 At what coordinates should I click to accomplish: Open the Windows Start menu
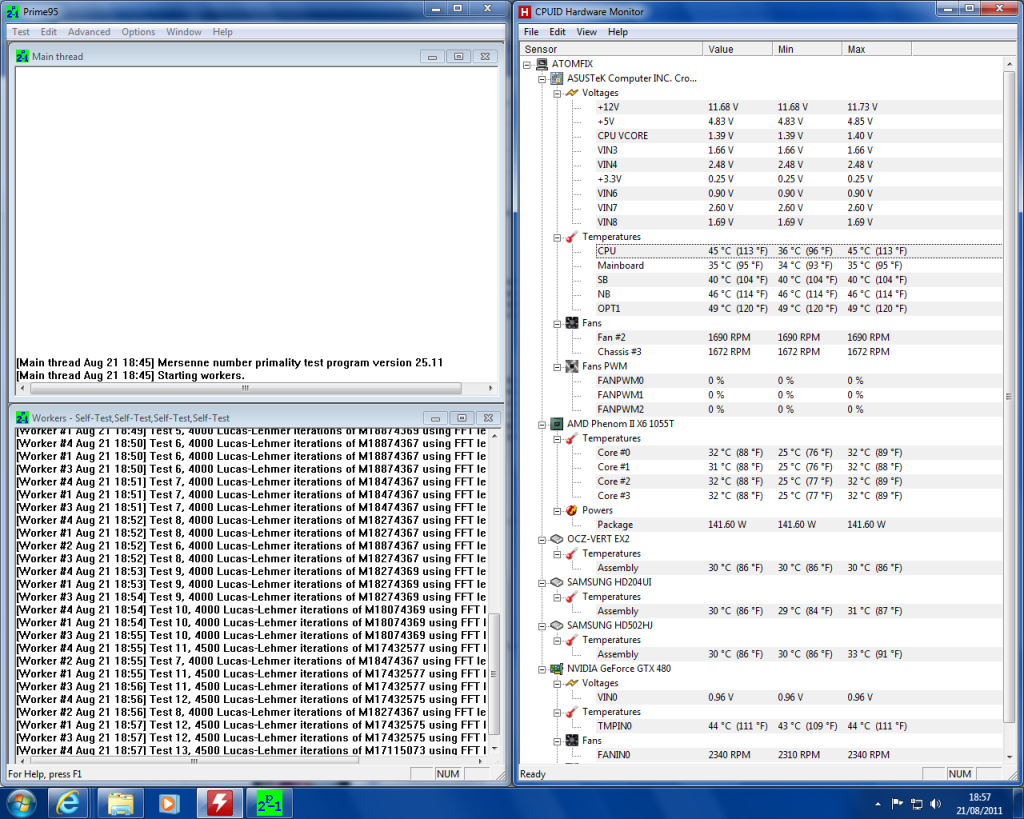tap(21, 803)
